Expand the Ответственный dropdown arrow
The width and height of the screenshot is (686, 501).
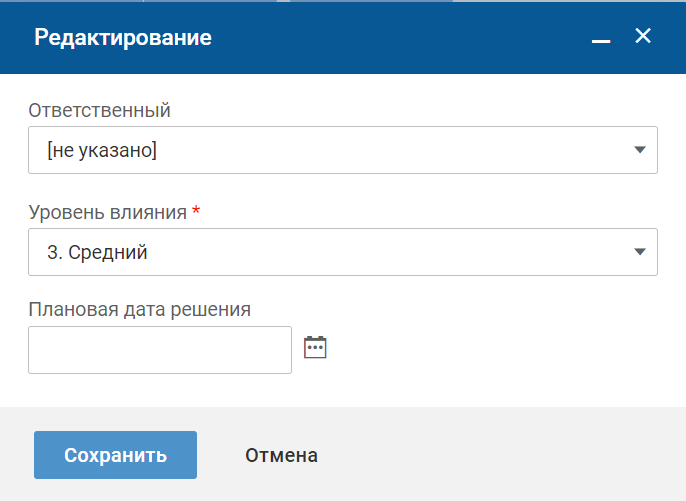(x=640, y=150)
